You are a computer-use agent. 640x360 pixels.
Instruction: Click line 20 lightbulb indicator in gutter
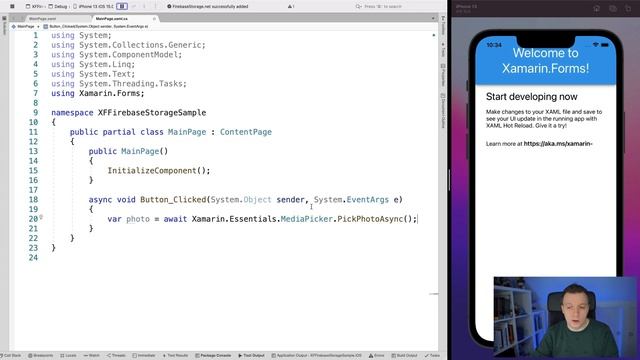[41, 218]
